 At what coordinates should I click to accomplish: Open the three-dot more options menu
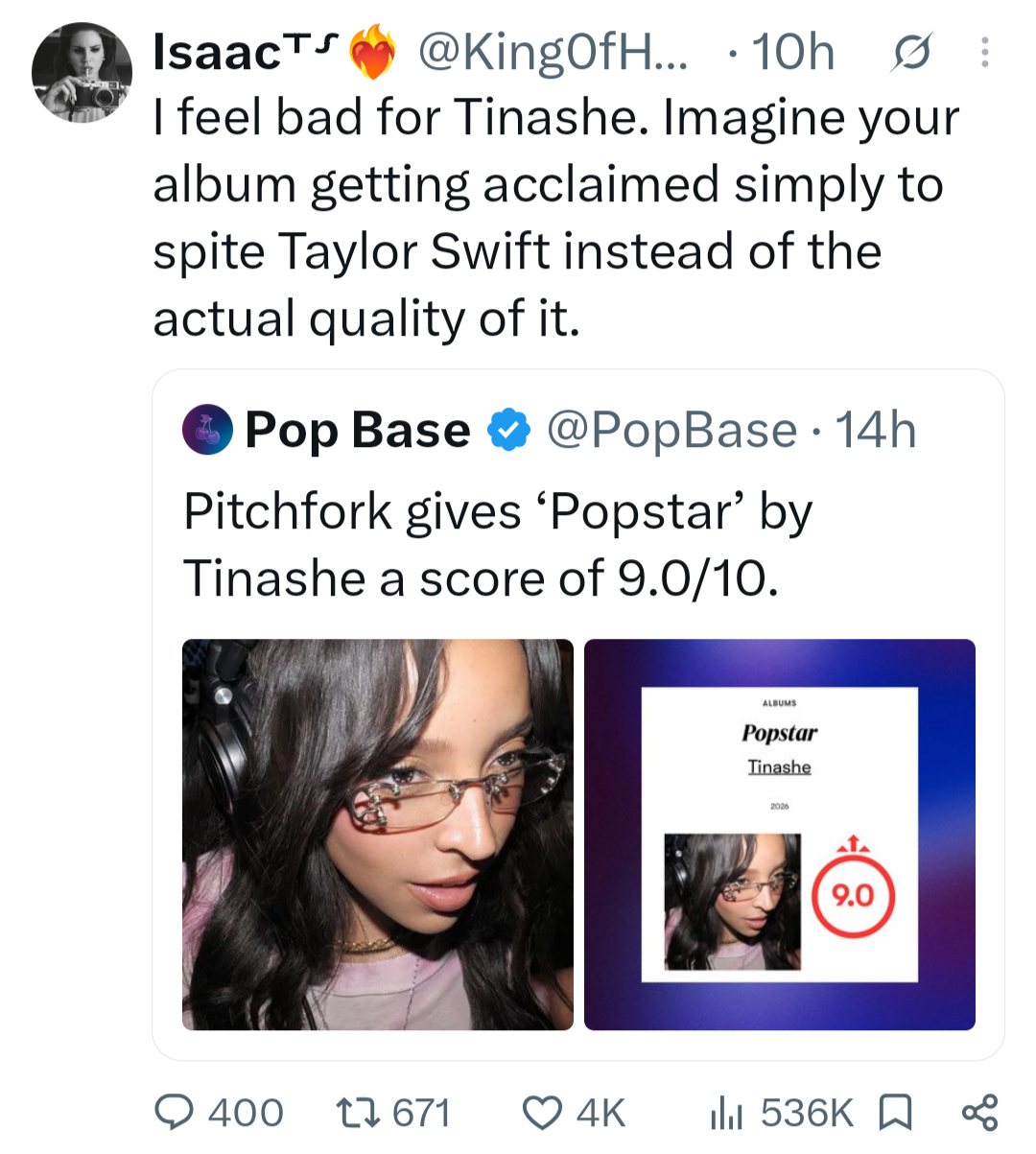(x=984, y=52)
